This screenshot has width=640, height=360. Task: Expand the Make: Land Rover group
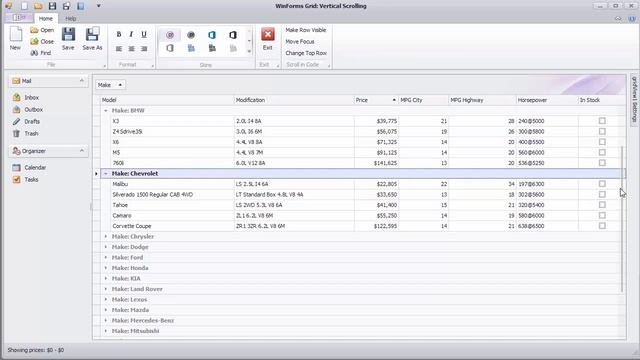(x=106, y=289)
